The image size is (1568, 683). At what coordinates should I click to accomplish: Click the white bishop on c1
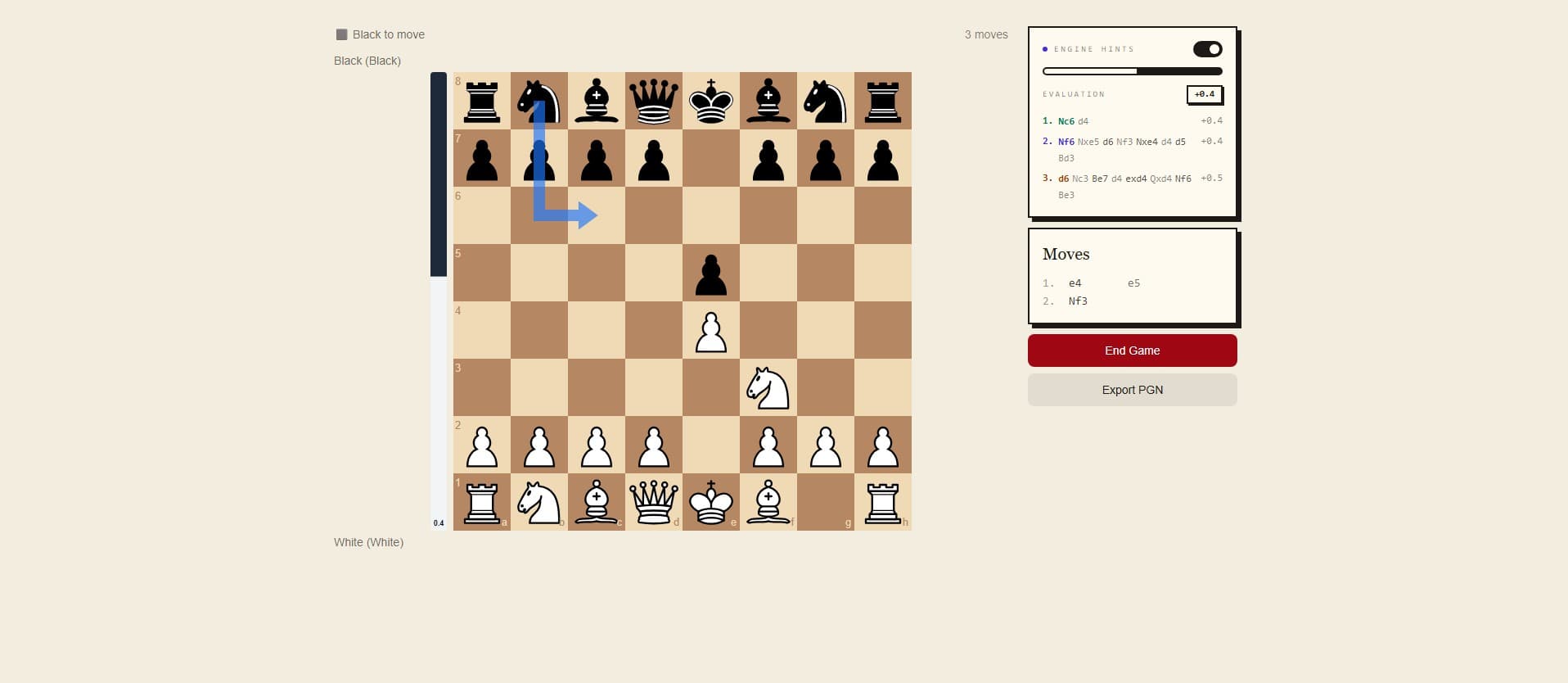[597, 502]
